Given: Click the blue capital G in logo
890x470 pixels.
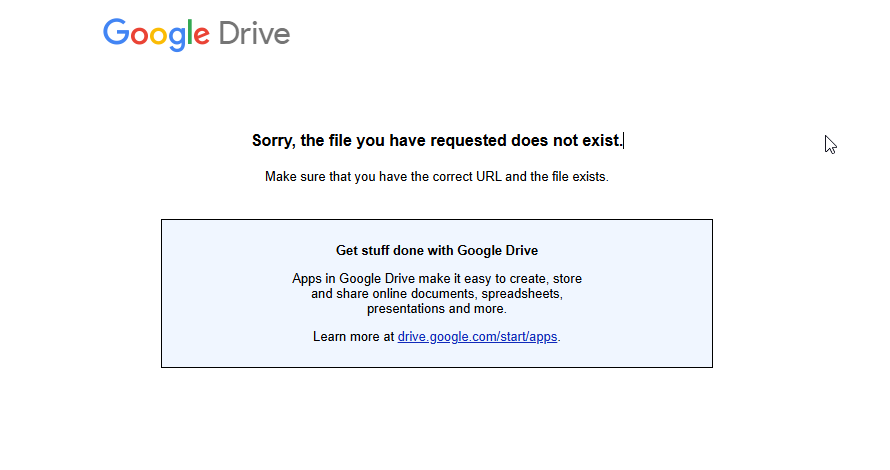Looking at the screenshot, I should pos(116,34).
